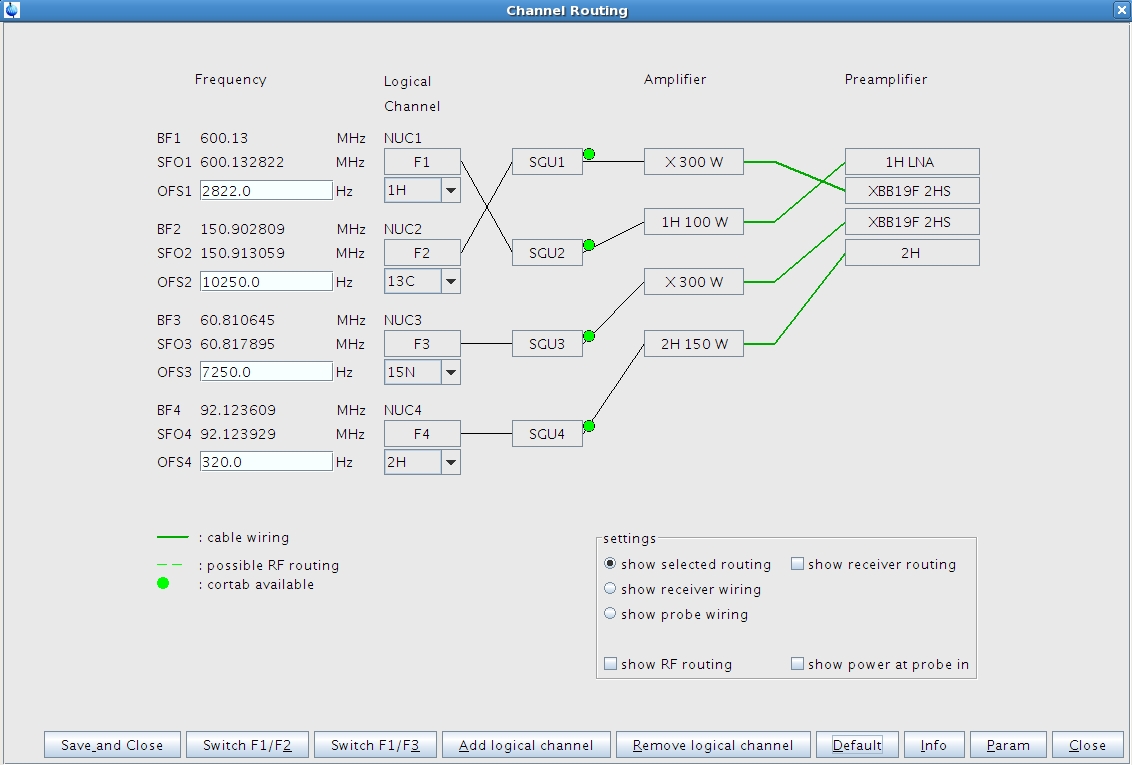Click the 2H 150 W amplifier box
Screen dimensions: 1132x765
pos(693,344)
